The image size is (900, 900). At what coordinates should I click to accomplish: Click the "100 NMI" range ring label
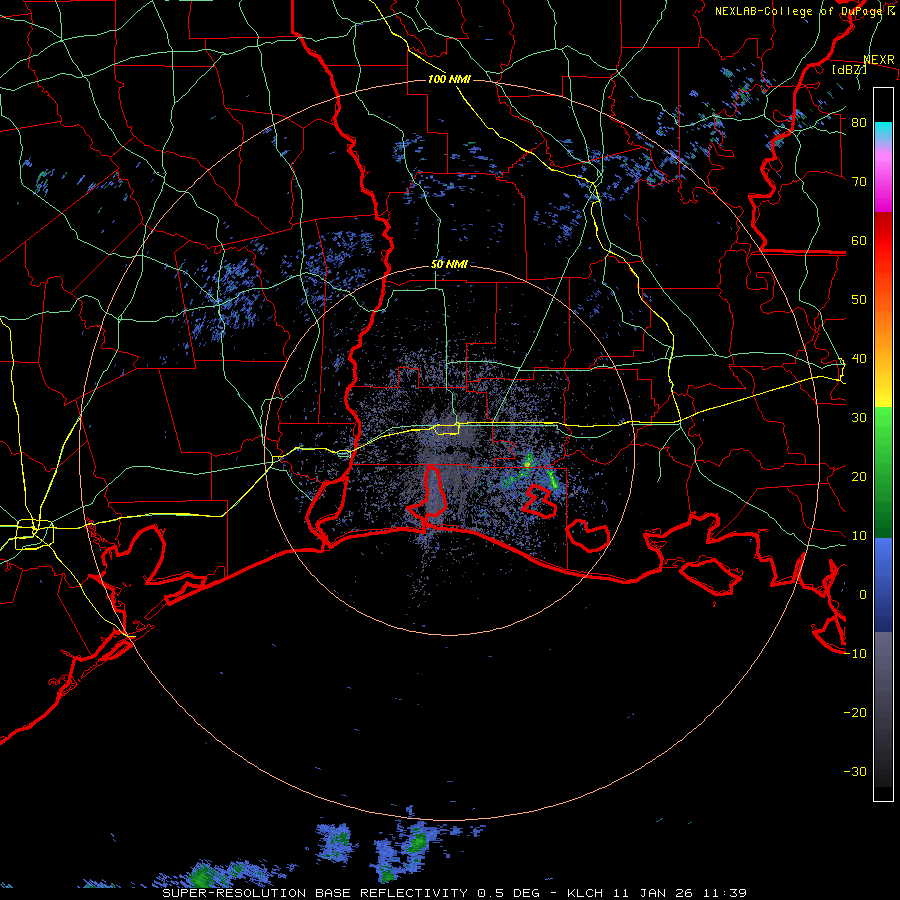[x=449, y=79]
